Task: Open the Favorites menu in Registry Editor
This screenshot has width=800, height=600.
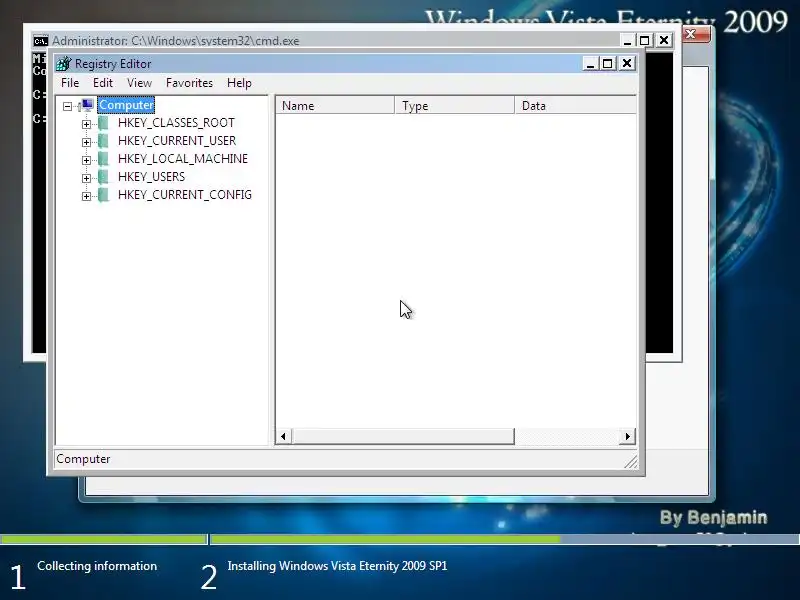Action: [x=189, y=83]
